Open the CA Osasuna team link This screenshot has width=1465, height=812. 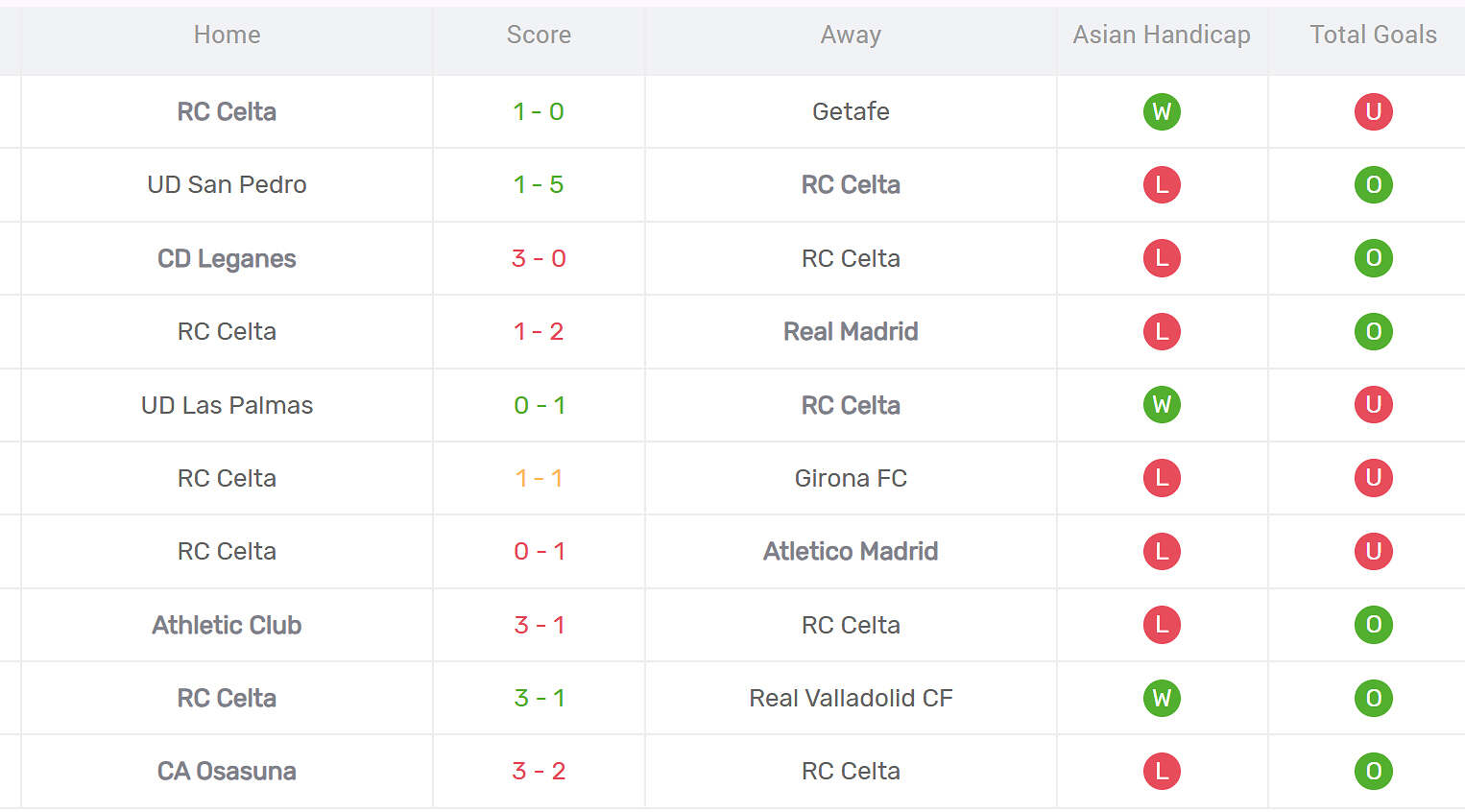[227, 772]
